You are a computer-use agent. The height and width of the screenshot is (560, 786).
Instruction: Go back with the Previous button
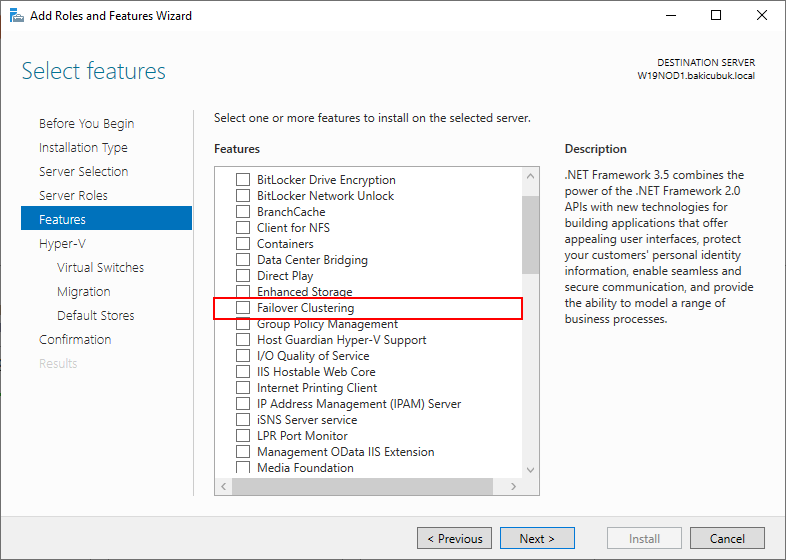(x=454, y=538)
